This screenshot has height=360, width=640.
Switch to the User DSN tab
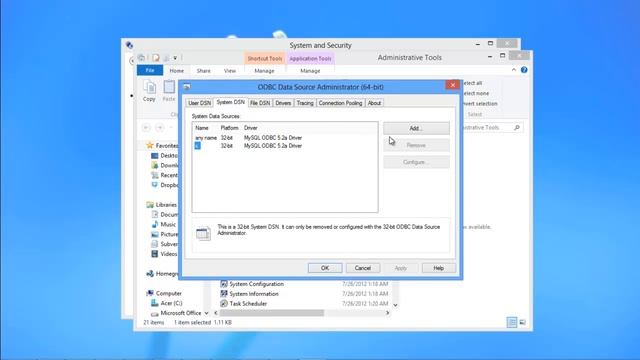click(x=199, y=103)
